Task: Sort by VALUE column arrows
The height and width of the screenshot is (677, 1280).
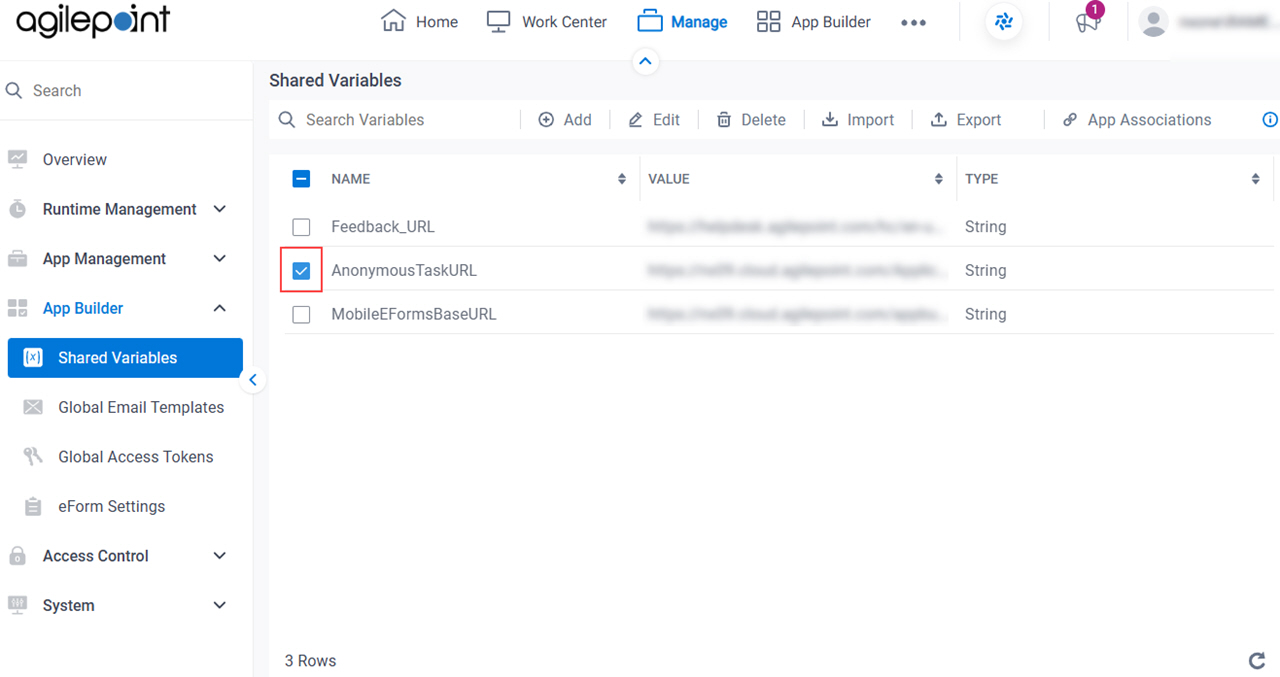Action: pyautogui.click(x=939, y=179)
